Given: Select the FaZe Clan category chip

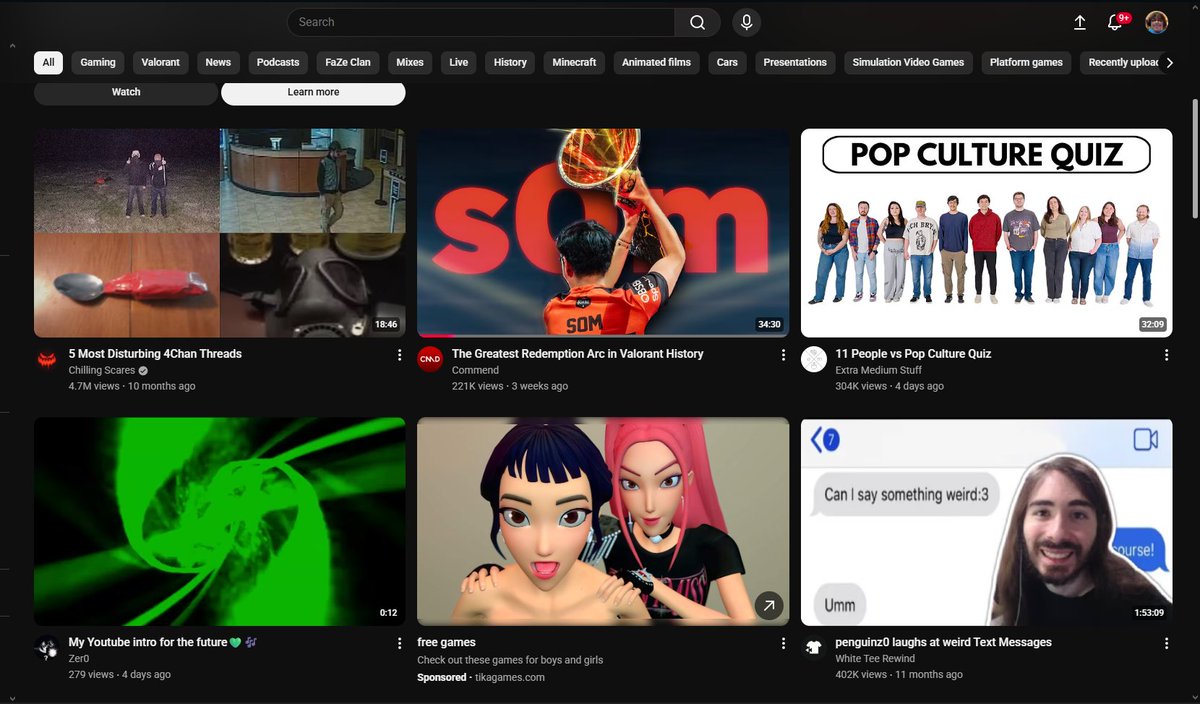Looking at the screenshot, I should pos(348,62).
